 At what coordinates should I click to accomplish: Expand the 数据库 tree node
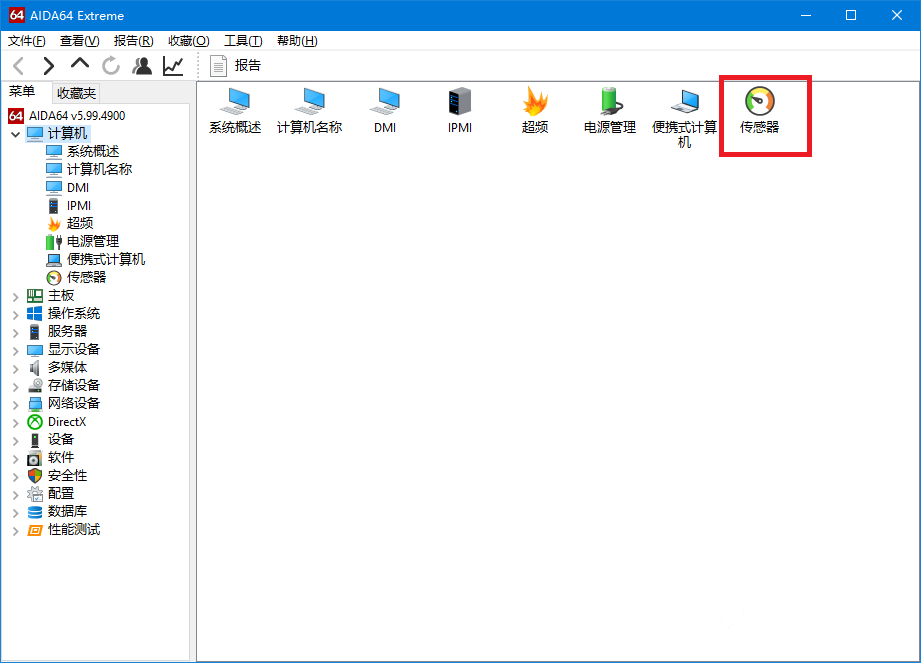16,513
